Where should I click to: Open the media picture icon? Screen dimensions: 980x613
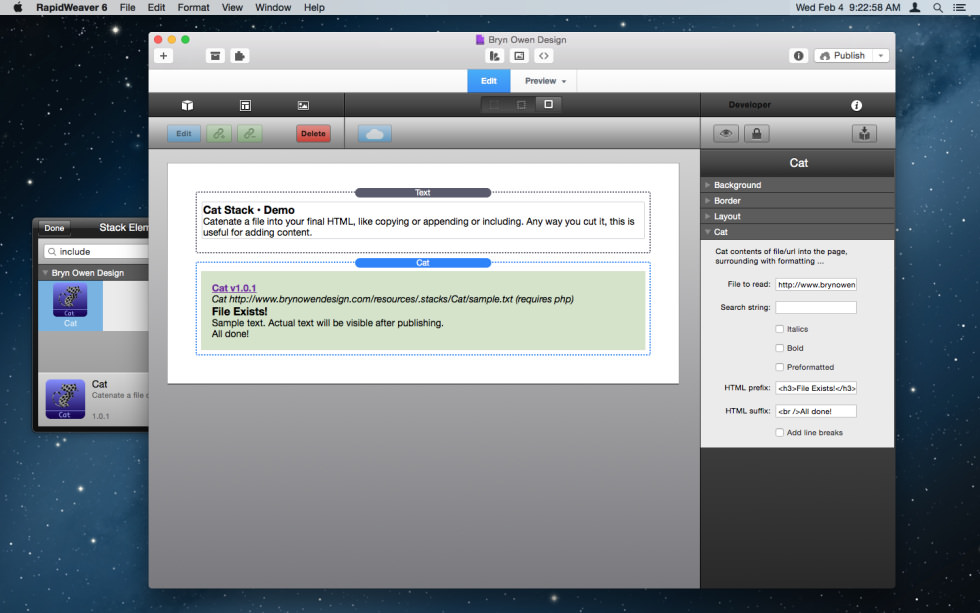(x=303, y=105)
